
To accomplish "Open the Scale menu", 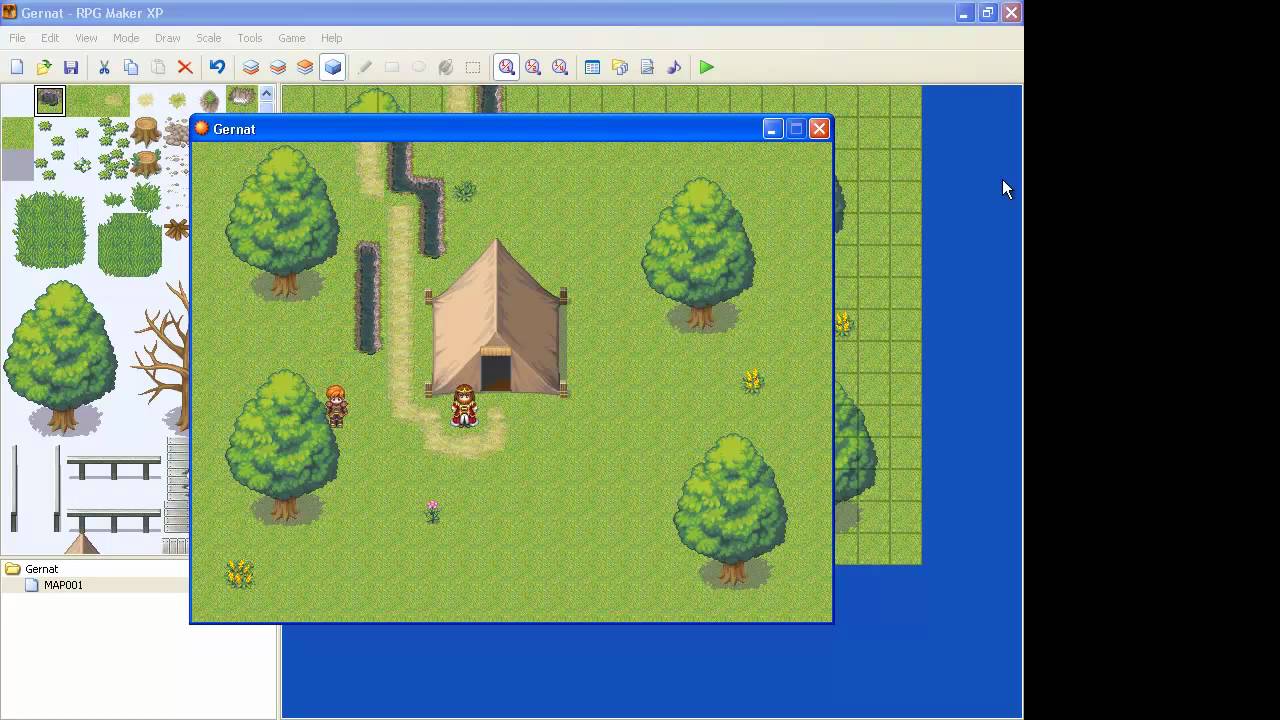I will click(209, 38).
